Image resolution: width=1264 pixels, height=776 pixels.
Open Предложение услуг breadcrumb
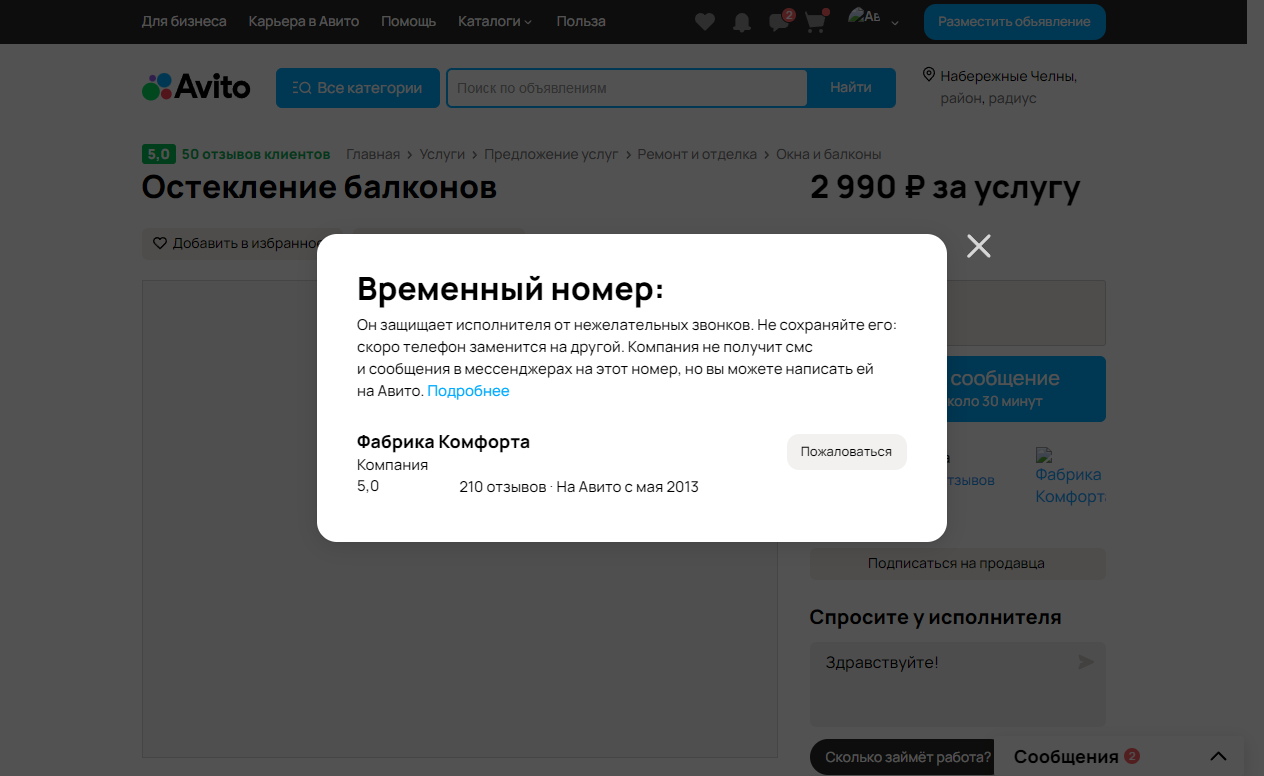551,154
